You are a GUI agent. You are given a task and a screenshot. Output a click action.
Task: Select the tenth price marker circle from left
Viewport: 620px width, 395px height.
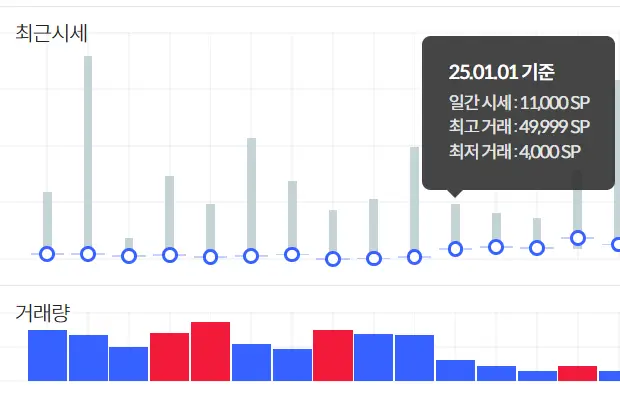pos(414,257)
